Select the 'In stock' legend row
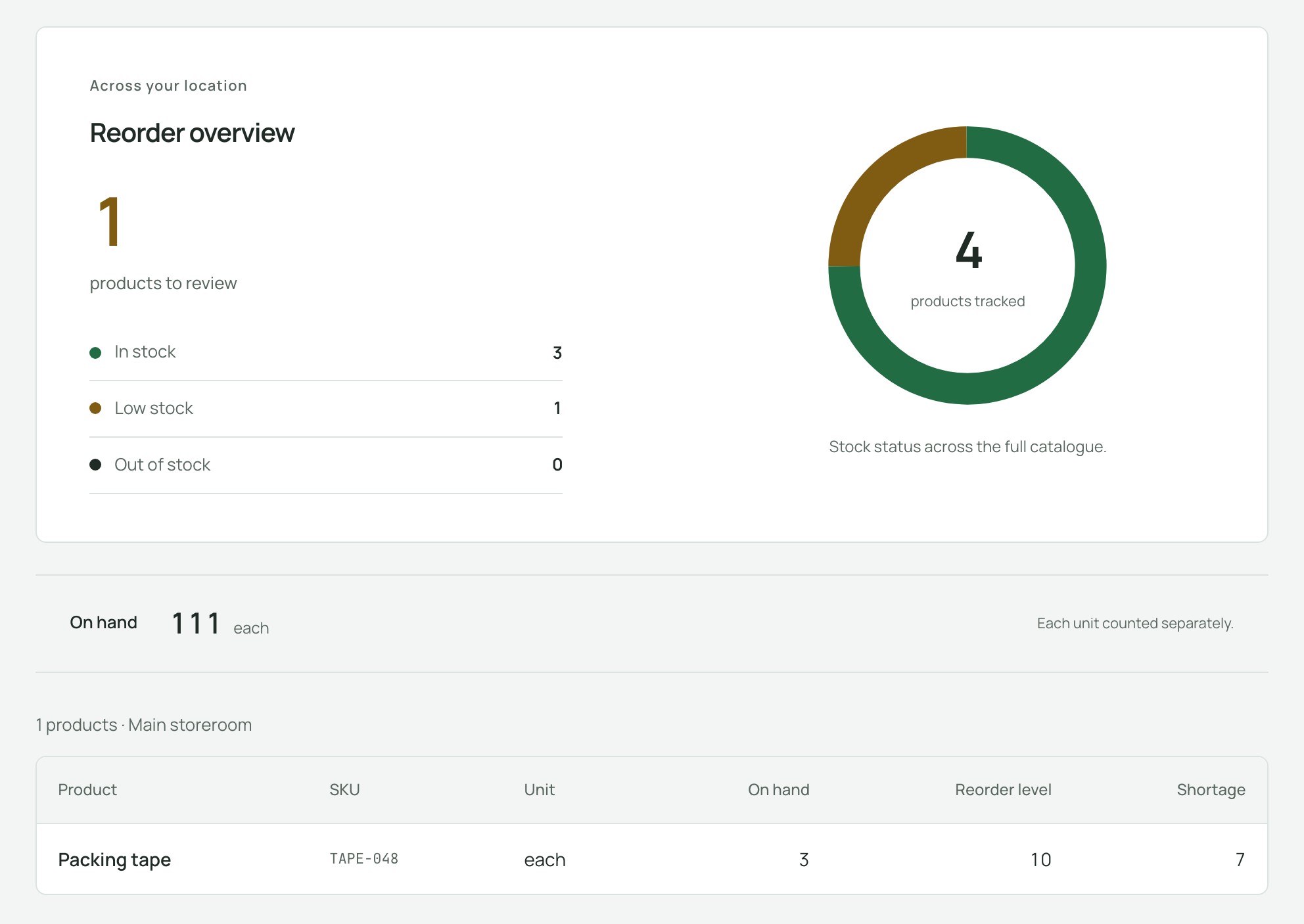The width and height of the screenshot is (1304, 924). click(326, 352)
